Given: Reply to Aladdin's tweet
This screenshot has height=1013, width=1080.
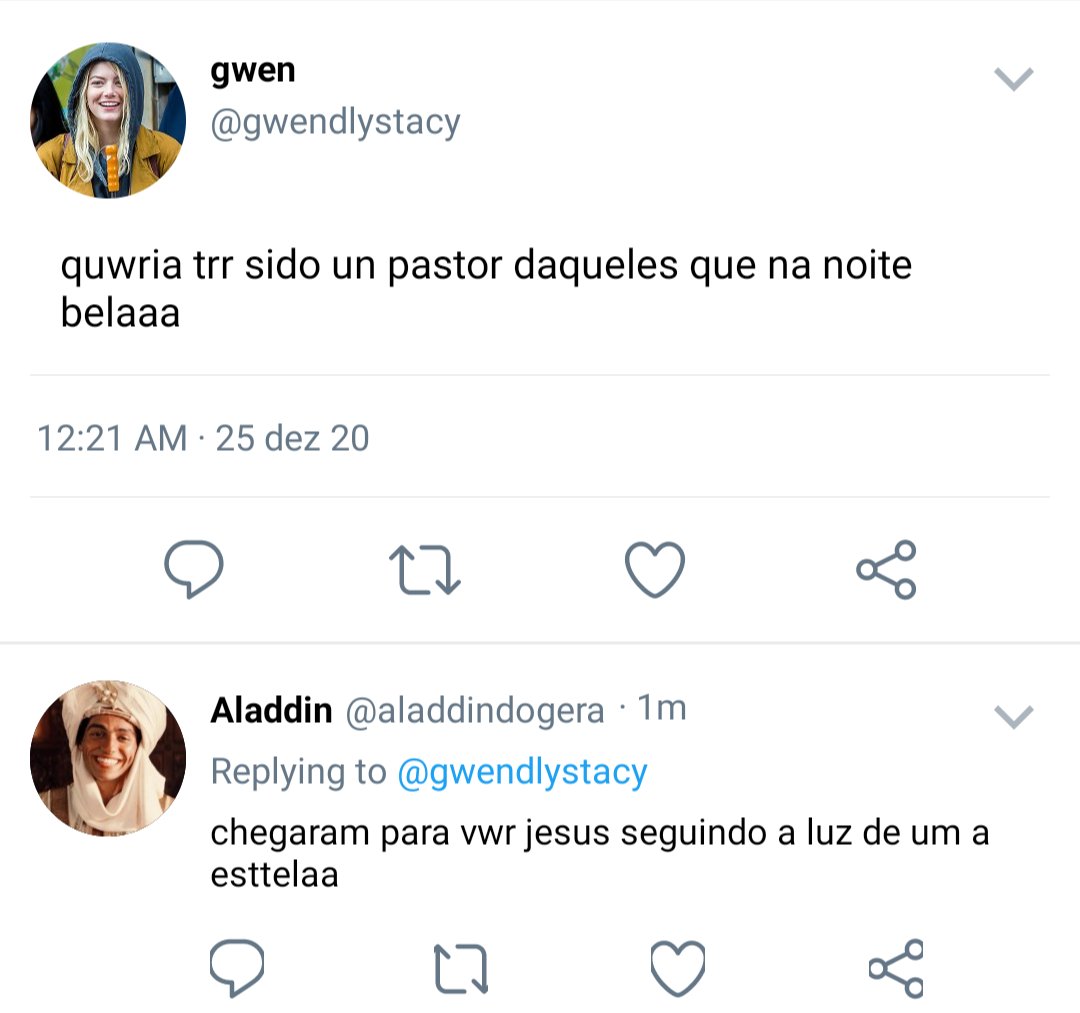Looking at the screenshot, I should (236, 968).
